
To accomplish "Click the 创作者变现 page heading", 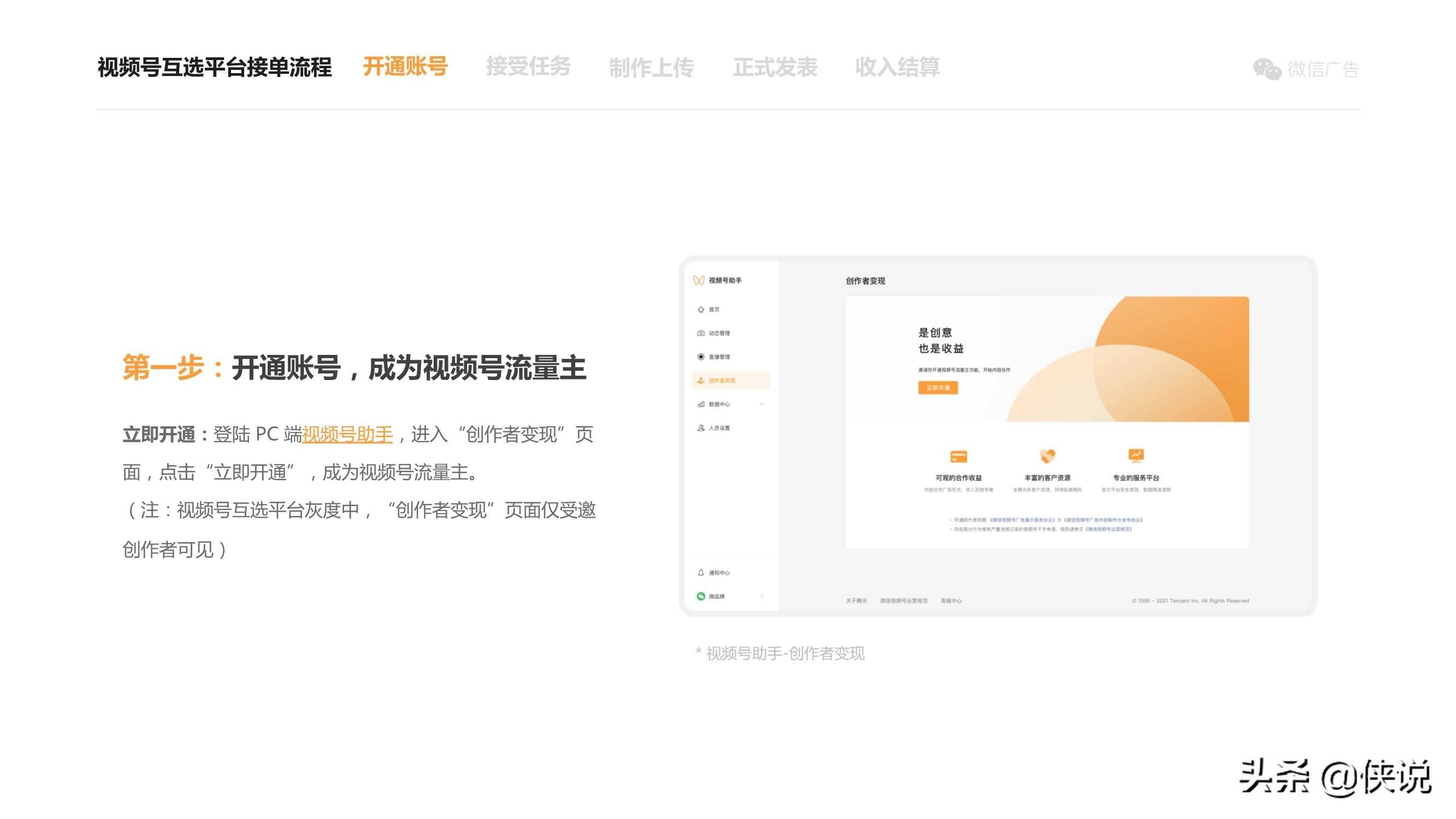I will pyautogui.click(x=865, y=281).
